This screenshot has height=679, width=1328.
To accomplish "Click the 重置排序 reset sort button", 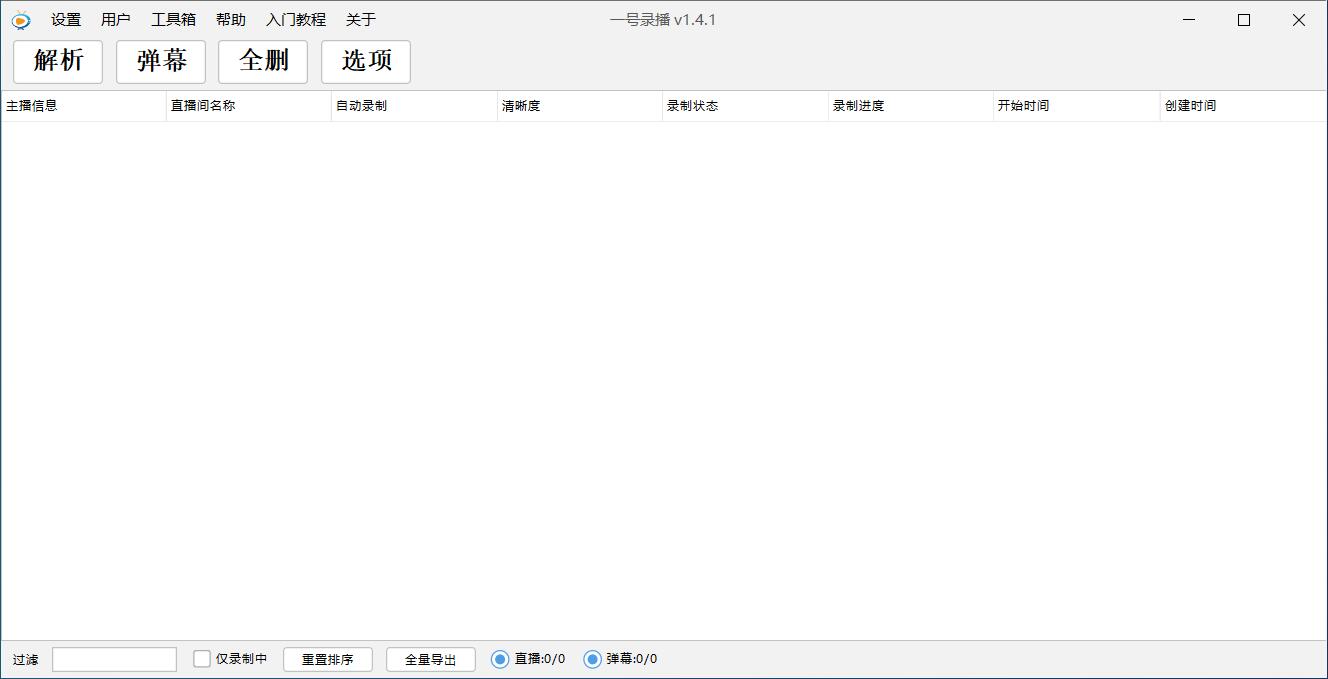I will click(x=328, y=658).
